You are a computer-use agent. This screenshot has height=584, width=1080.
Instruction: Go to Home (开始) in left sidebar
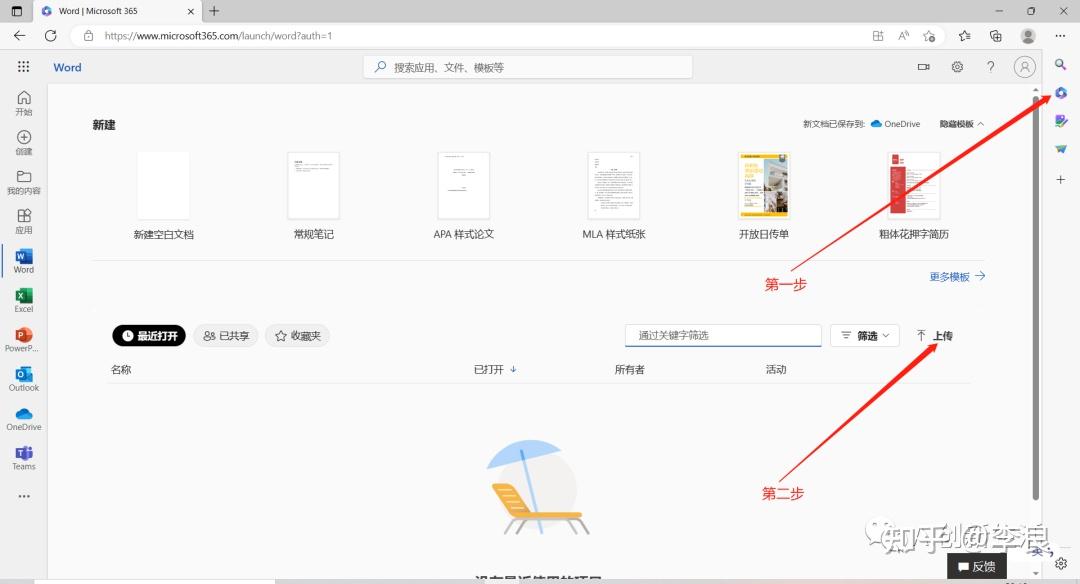pos(23,103)
